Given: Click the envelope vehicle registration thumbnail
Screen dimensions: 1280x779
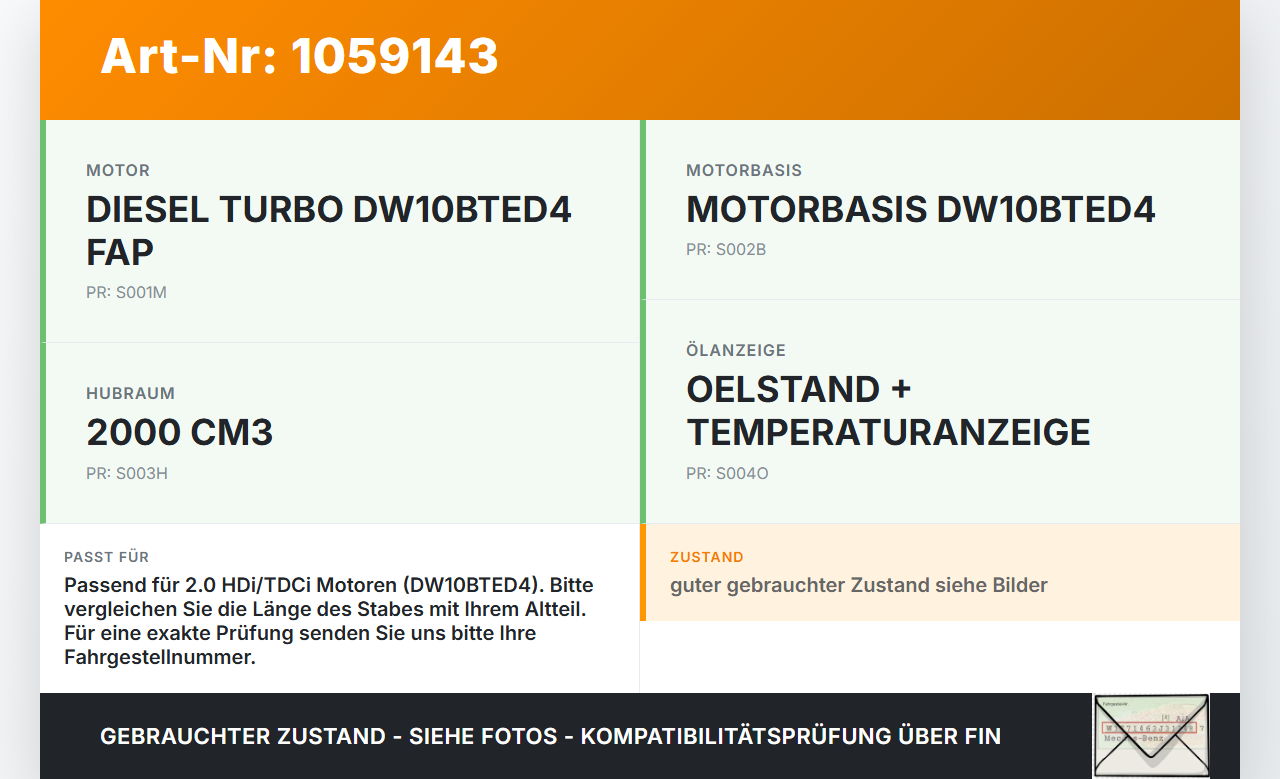Looking at the screenshot, I should 1151,735.
